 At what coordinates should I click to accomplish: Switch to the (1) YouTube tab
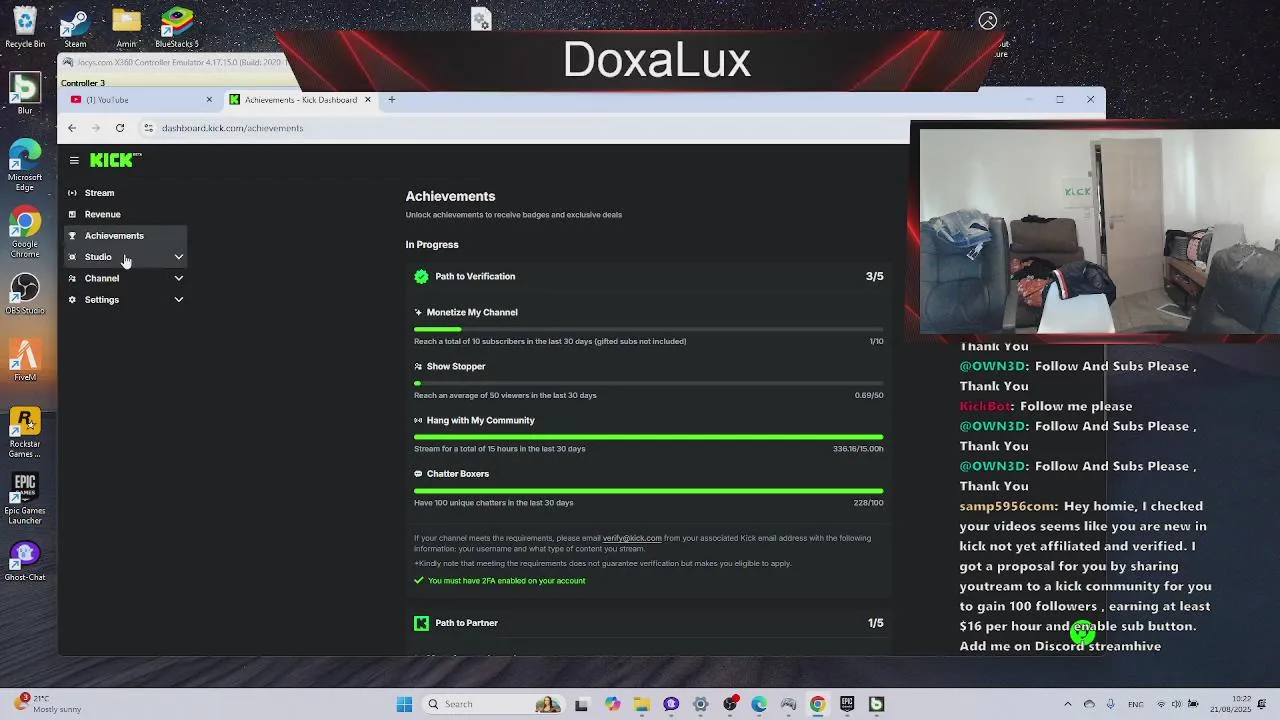(140, 100)
